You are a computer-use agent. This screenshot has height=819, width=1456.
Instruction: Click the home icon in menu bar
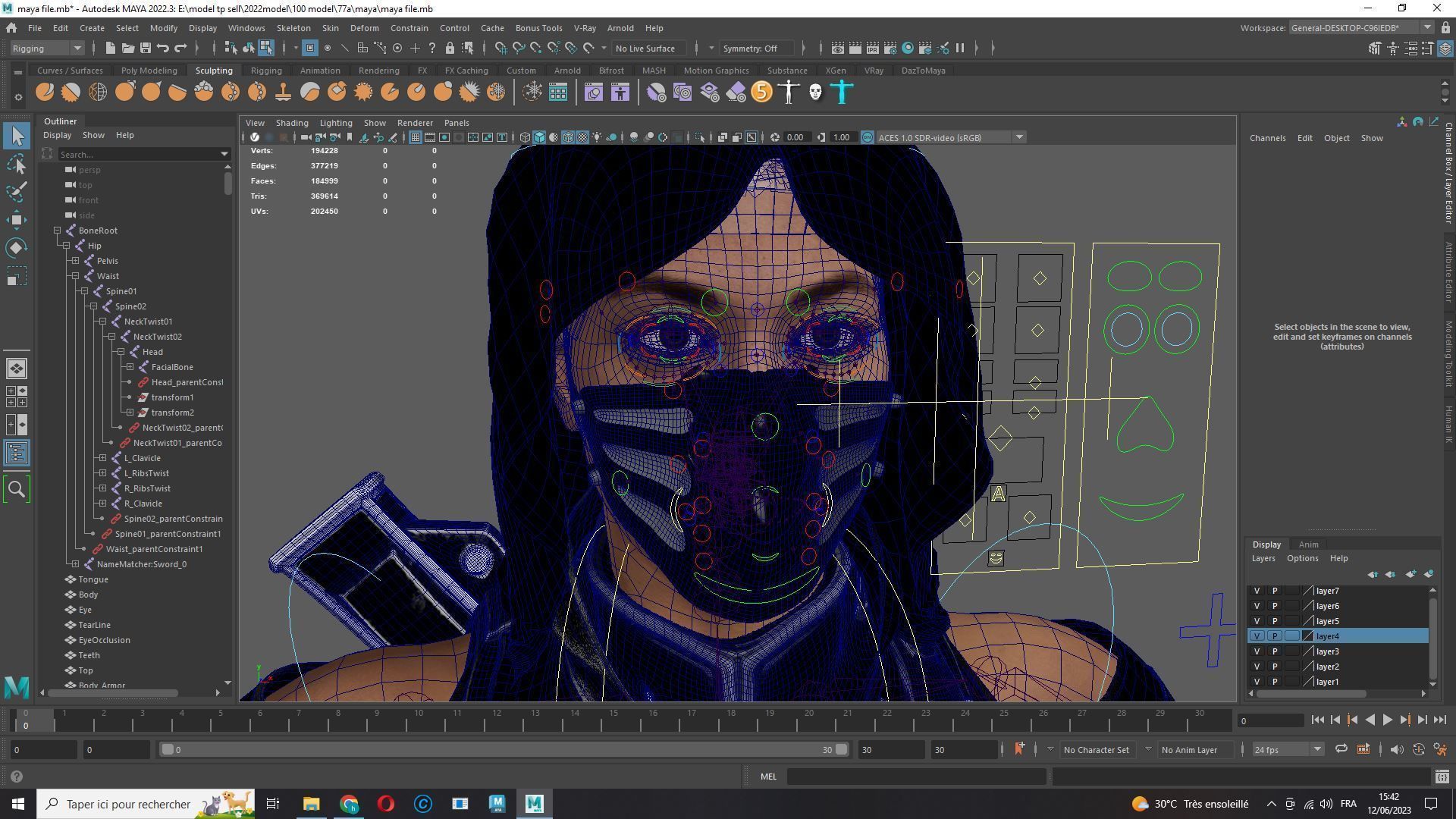coord(11,28)
